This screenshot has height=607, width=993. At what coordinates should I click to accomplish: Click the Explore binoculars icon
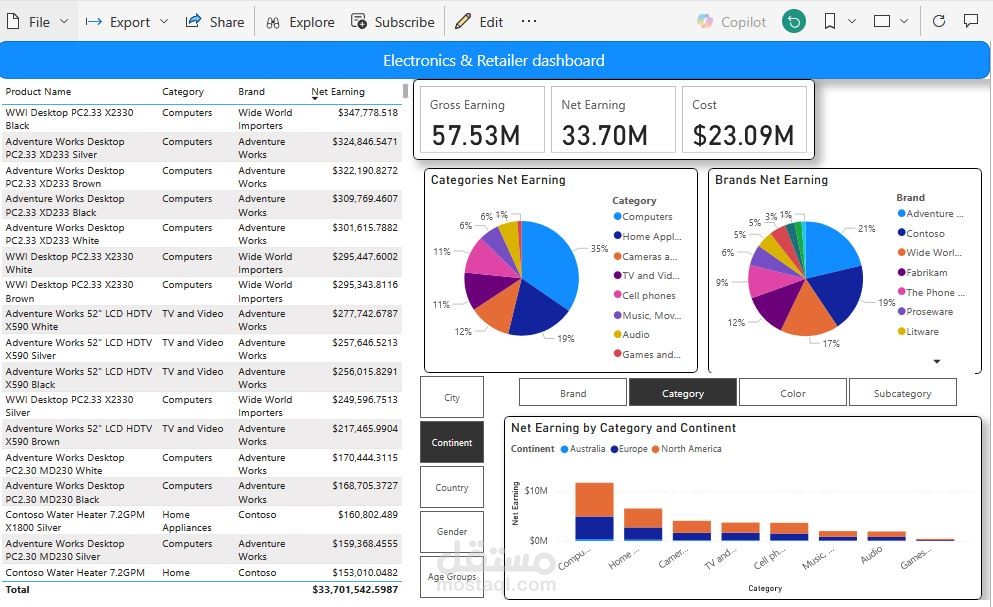point(273,22)
